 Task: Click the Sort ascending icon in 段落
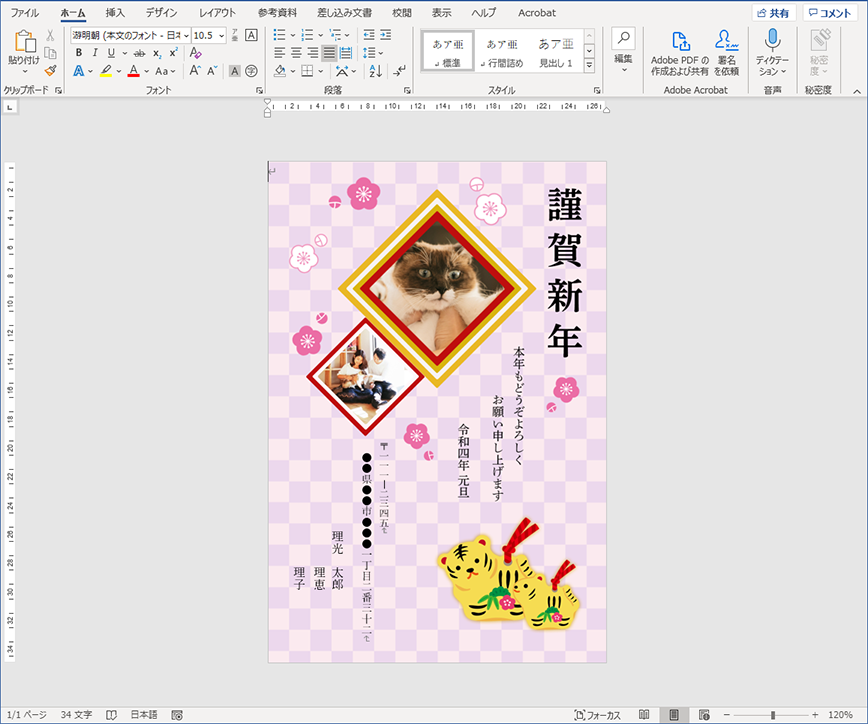374,71
